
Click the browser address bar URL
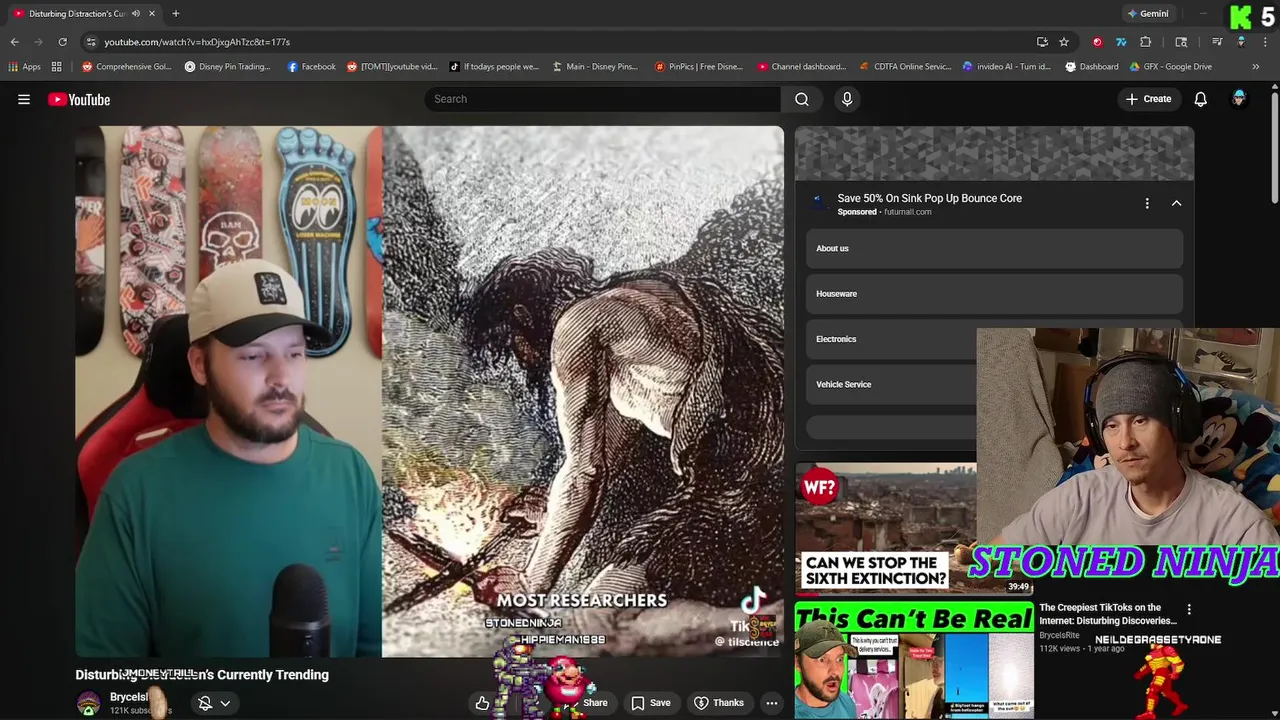click(197, 42)
